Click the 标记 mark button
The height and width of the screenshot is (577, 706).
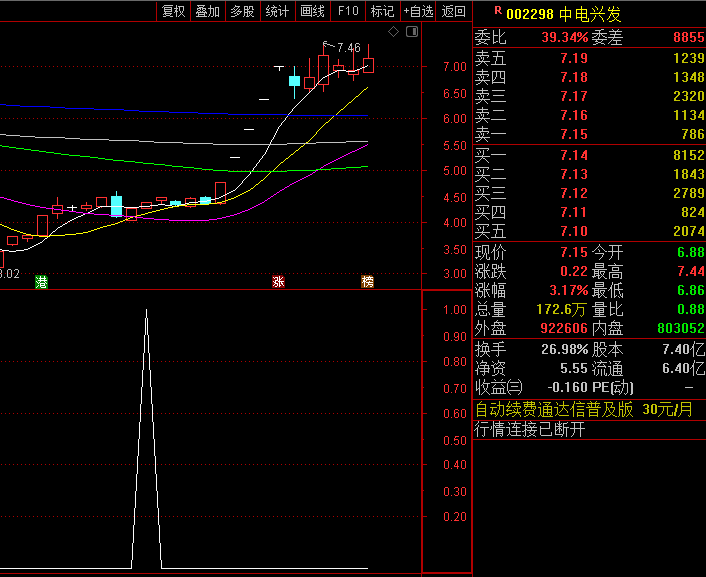click(382, 11)
